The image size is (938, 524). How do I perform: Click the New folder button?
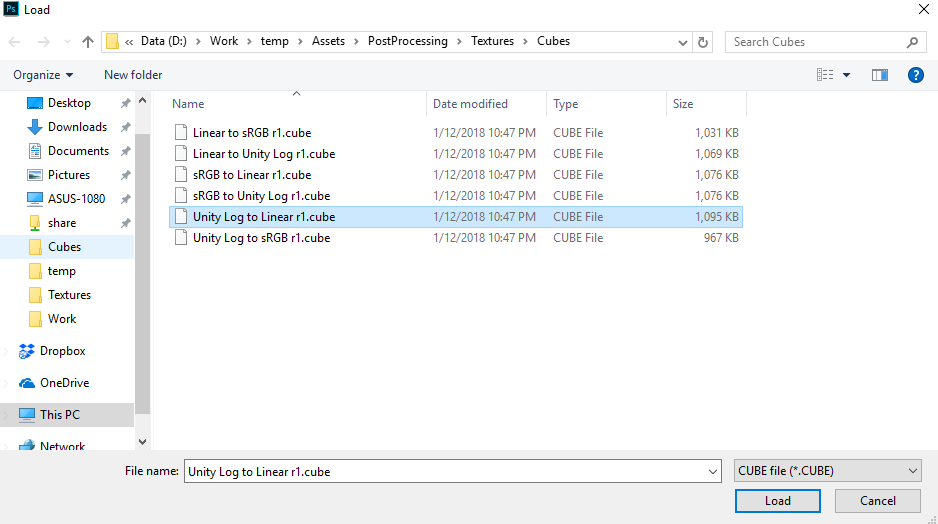pos(133,75)
